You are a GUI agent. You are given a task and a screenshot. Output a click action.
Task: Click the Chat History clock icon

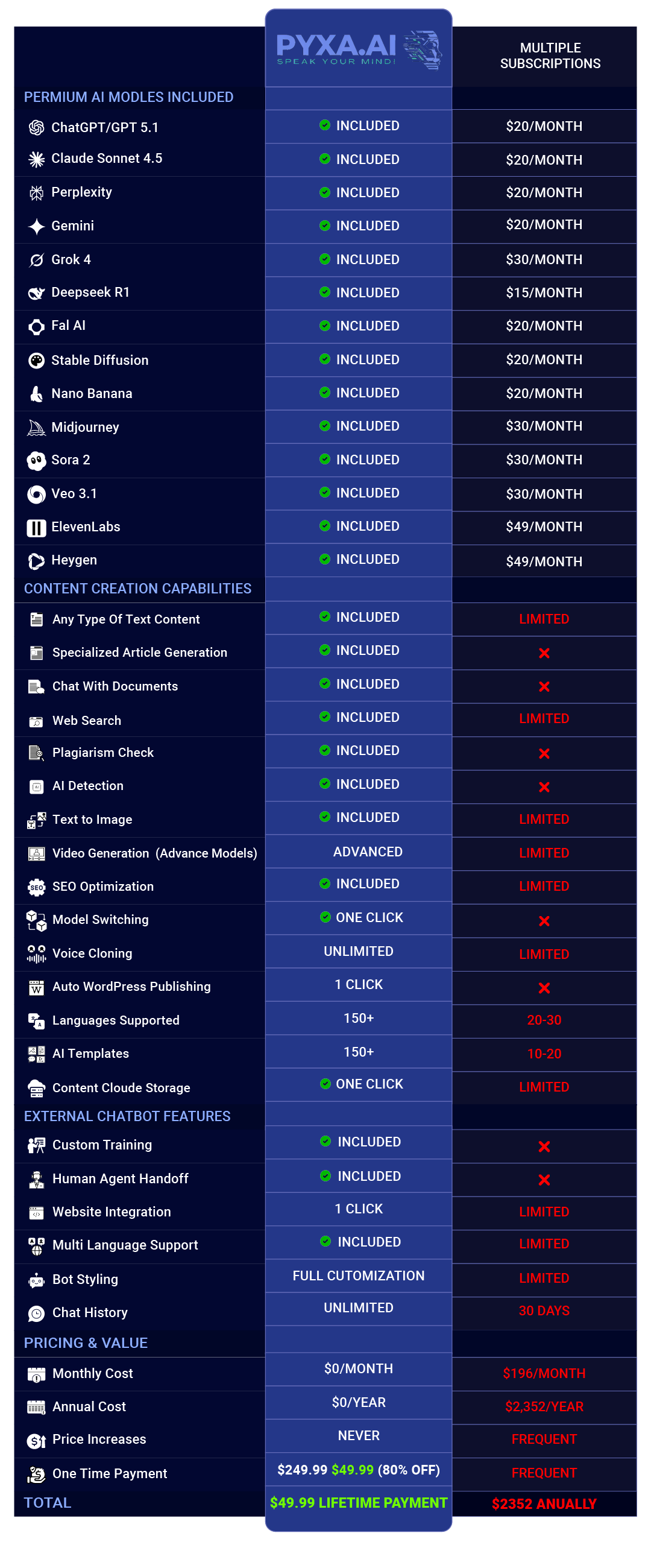point(37,1314)
